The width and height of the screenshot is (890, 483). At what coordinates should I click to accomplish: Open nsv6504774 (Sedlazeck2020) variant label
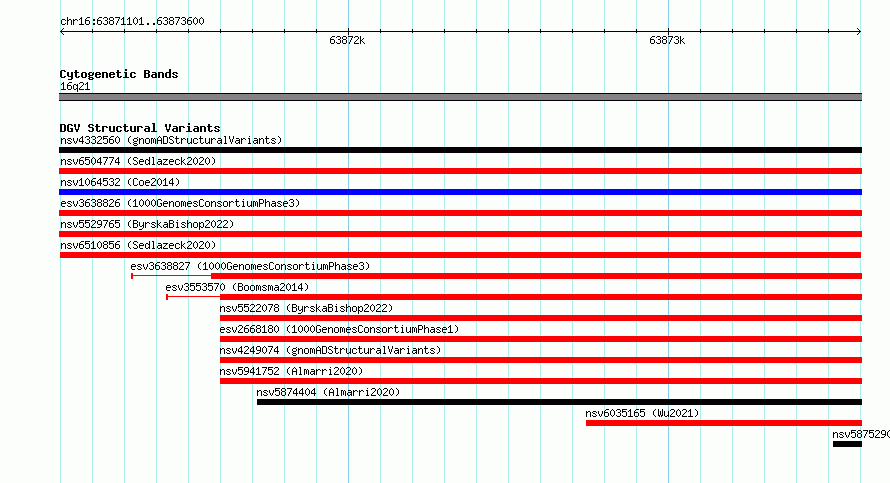pos(138,161)
